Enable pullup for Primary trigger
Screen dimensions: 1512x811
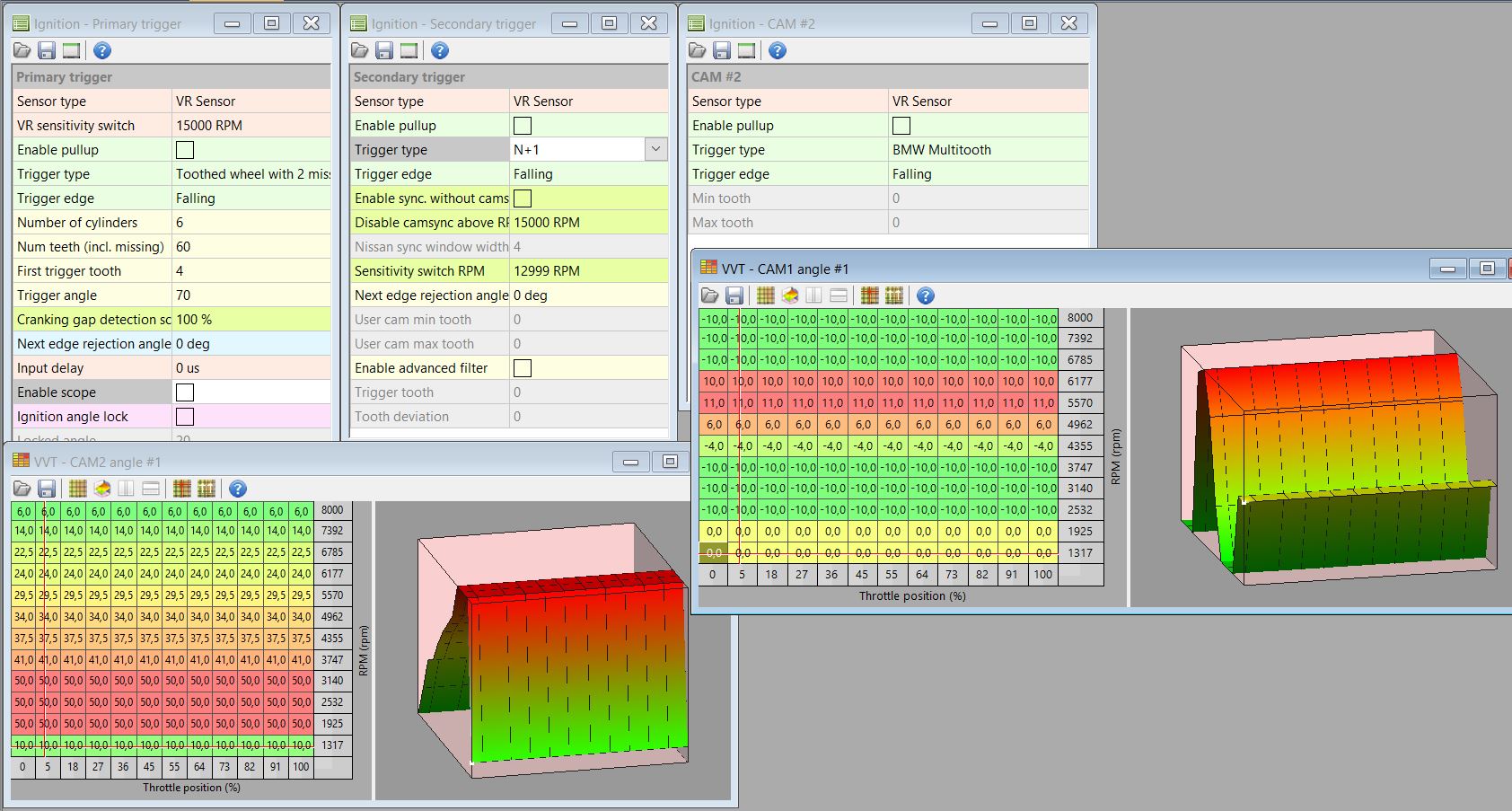[185, 150]
